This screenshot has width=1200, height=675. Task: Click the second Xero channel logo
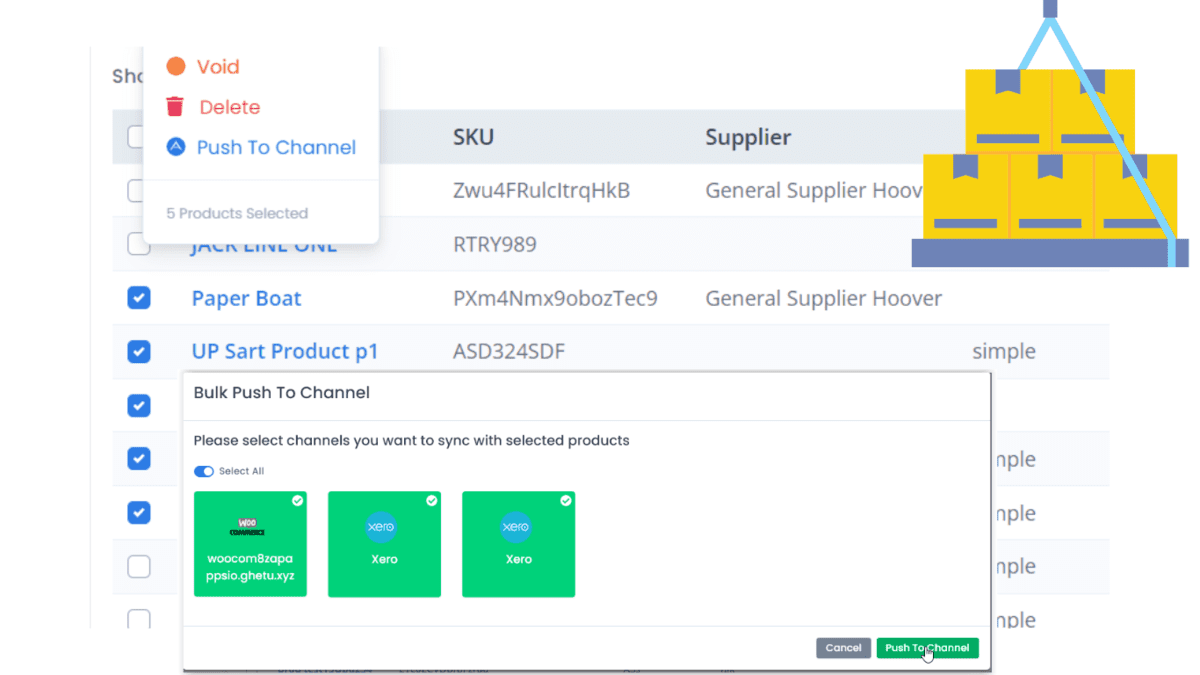pos(516,527)
